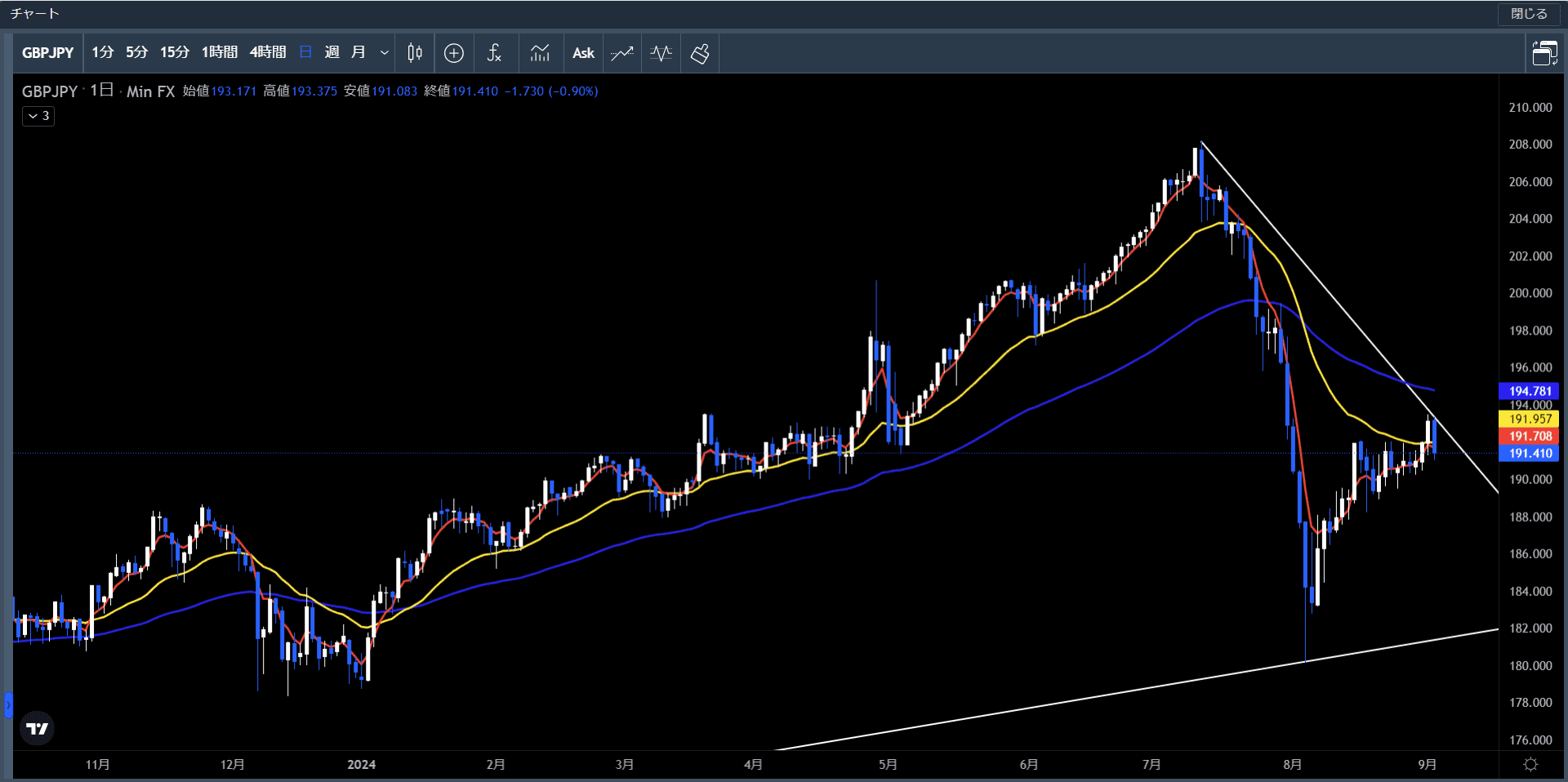Viewport: 1568px width, 782px height.
Task: Click the 180.000 price axis label
Action: [1530, 665]
